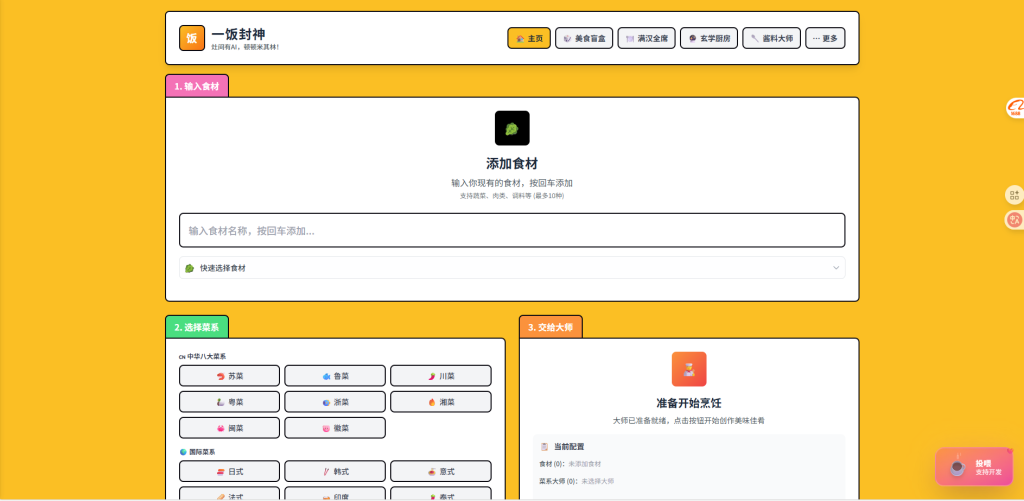Click the pink 1. 输入食材 step tab
Screen dimensions: 1024x501
click(x=197, y=86)
